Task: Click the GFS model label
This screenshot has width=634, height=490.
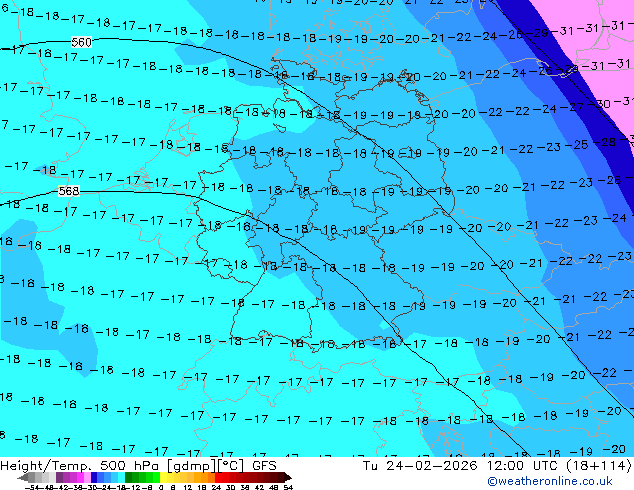Action: click(x=264, y=466)
